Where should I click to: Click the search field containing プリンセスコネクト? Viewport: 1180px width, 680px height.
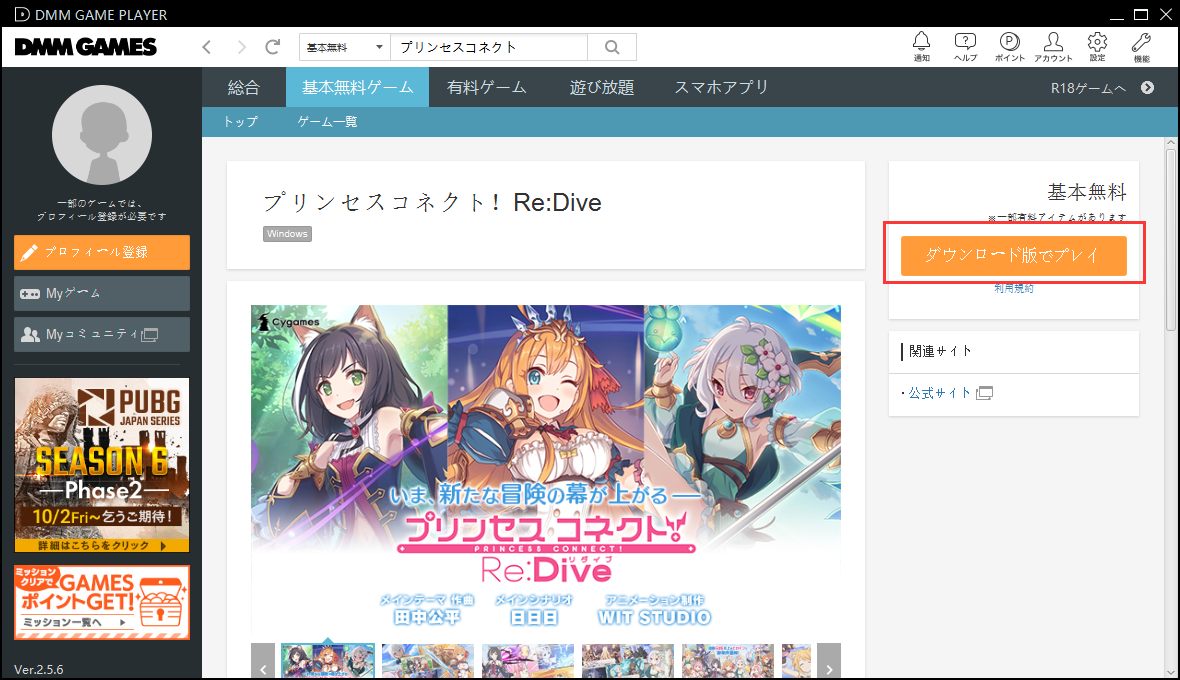coord(489,47)
